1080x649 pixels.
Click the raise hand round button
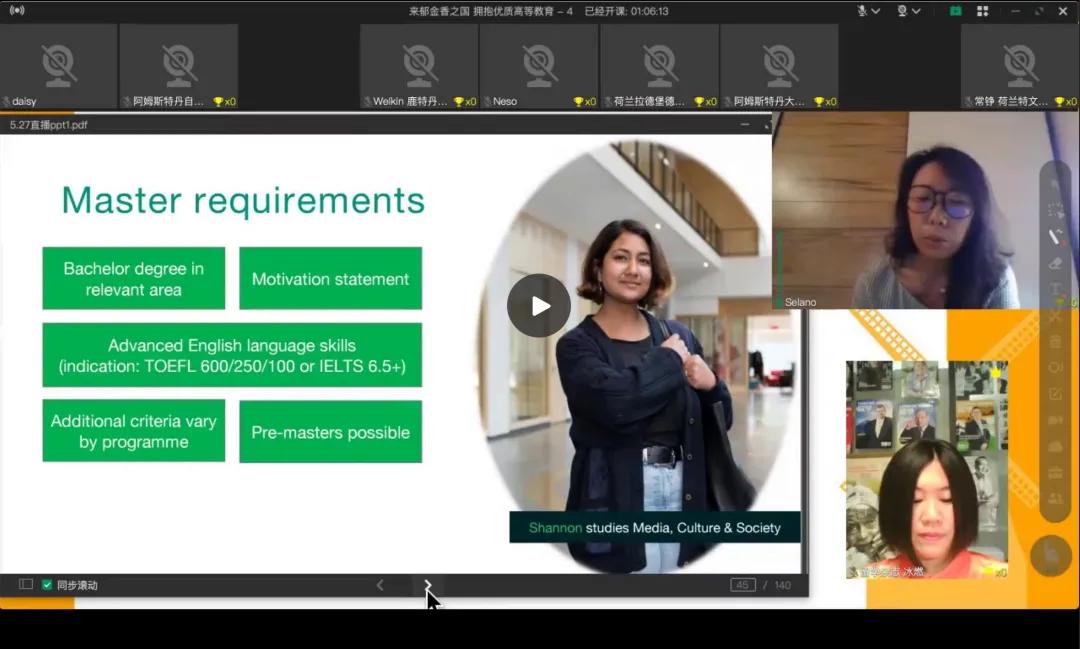[x=1050, y=555]
